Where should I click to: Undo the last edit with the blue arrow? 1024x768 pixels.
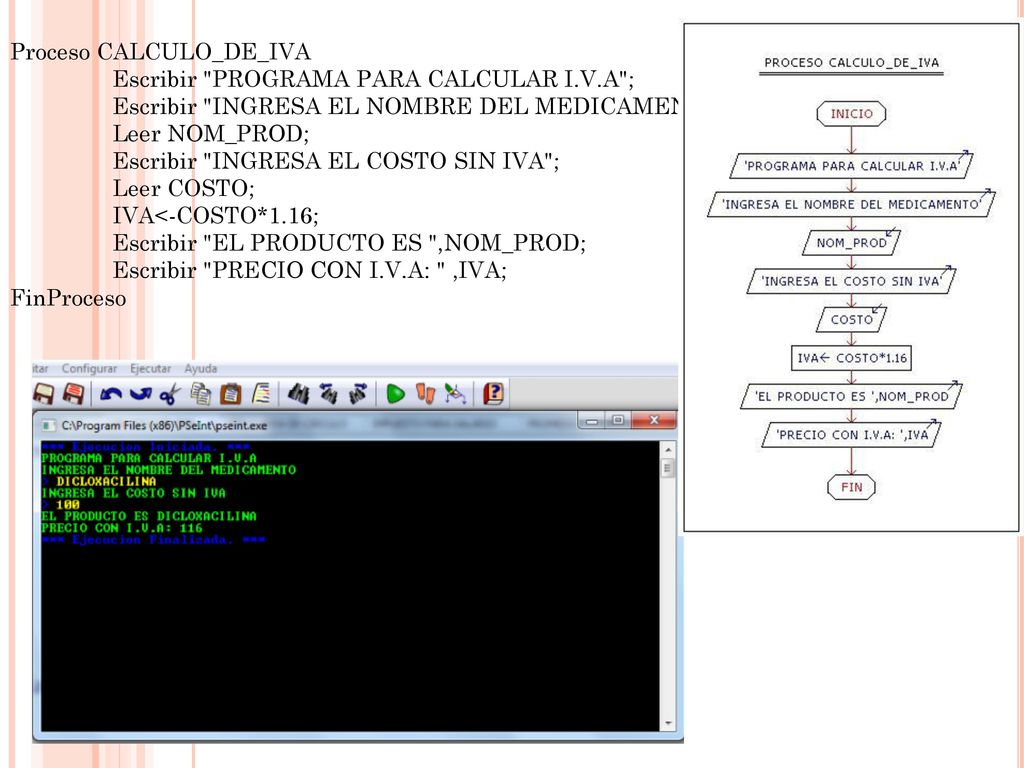(111, 394)
